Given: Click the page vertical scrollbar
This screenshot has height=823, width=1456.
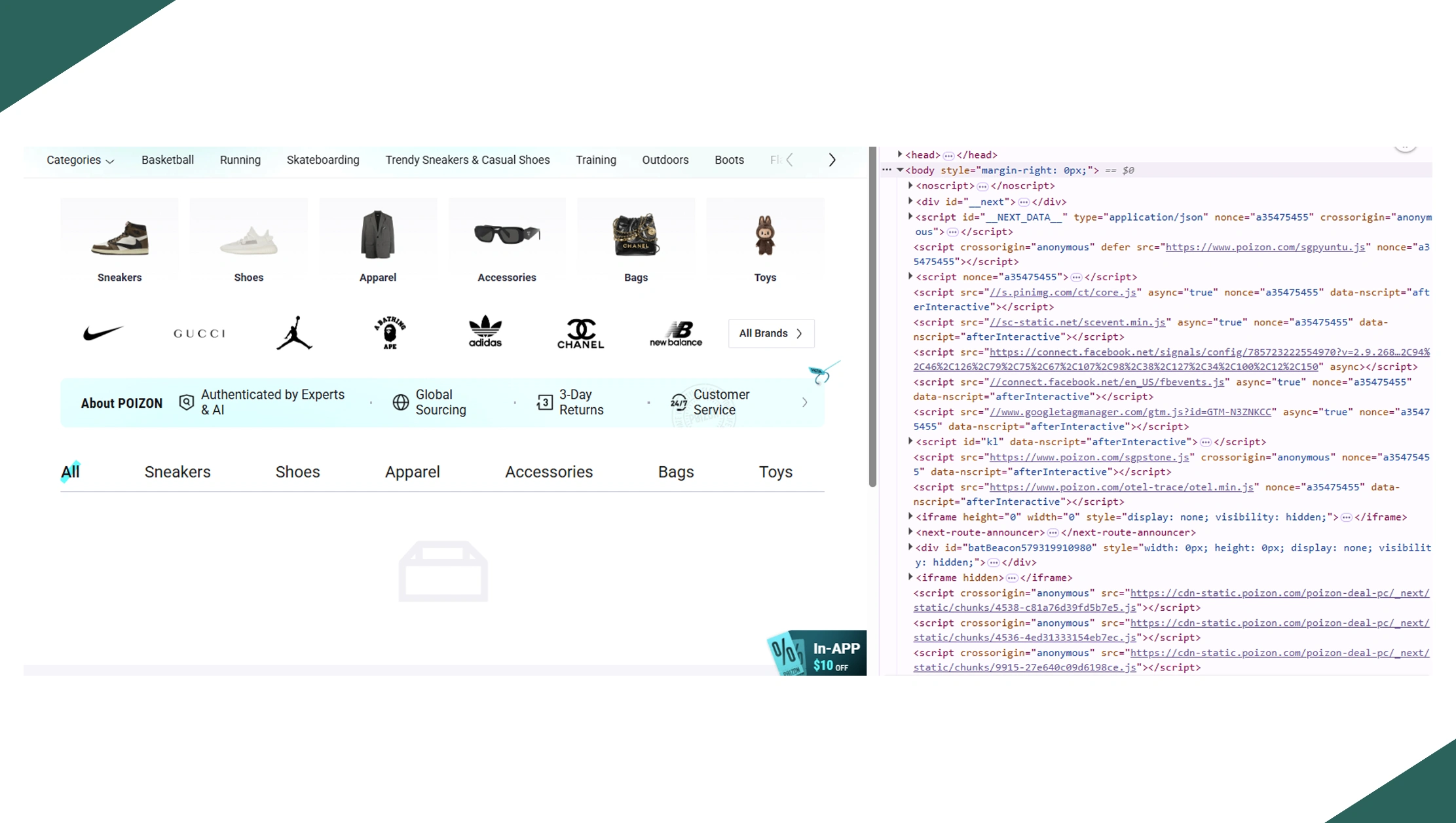Looking at the screenshot, I should (x=872, y=318).
